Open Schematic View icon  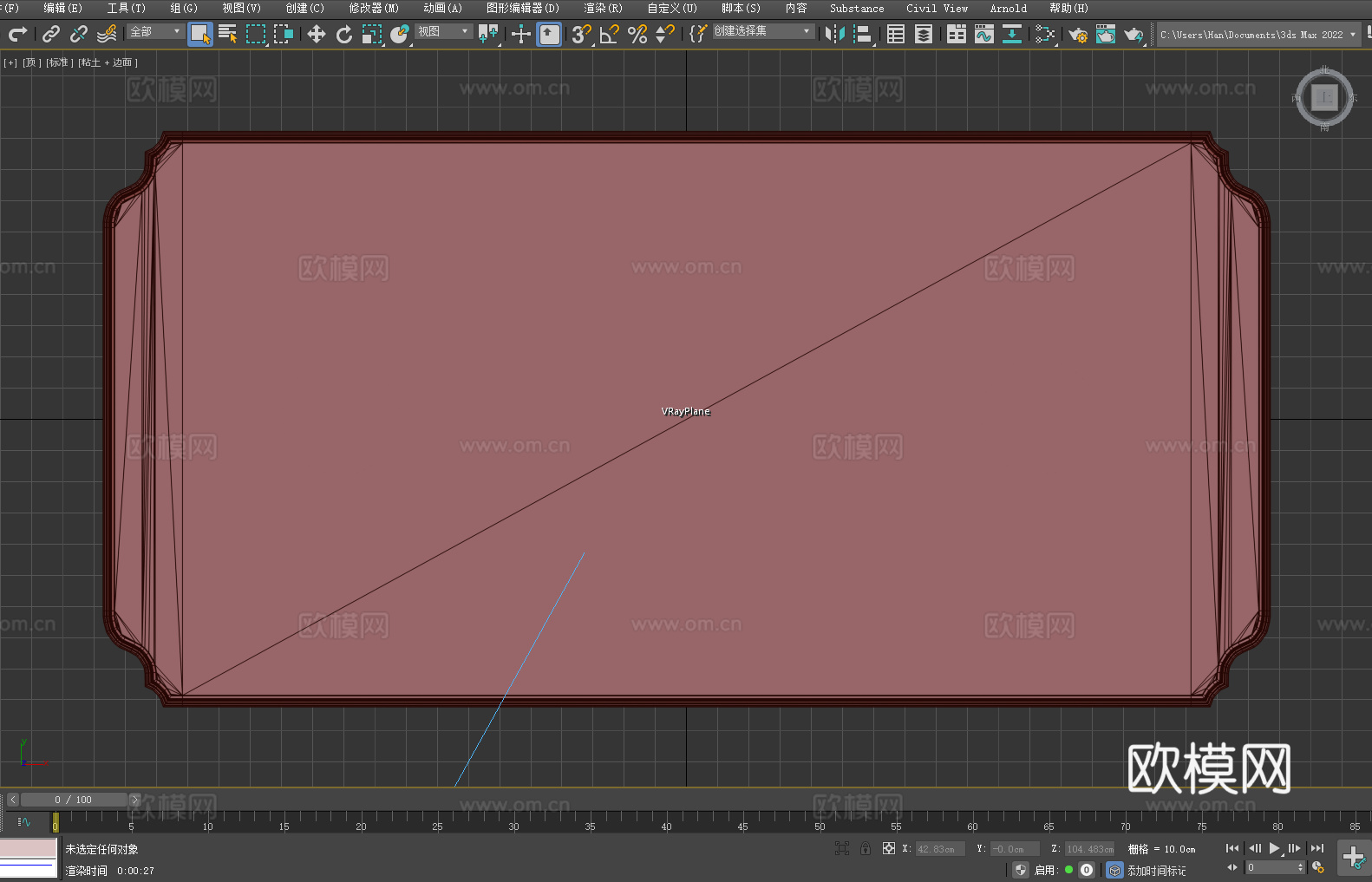[1012, 34]
